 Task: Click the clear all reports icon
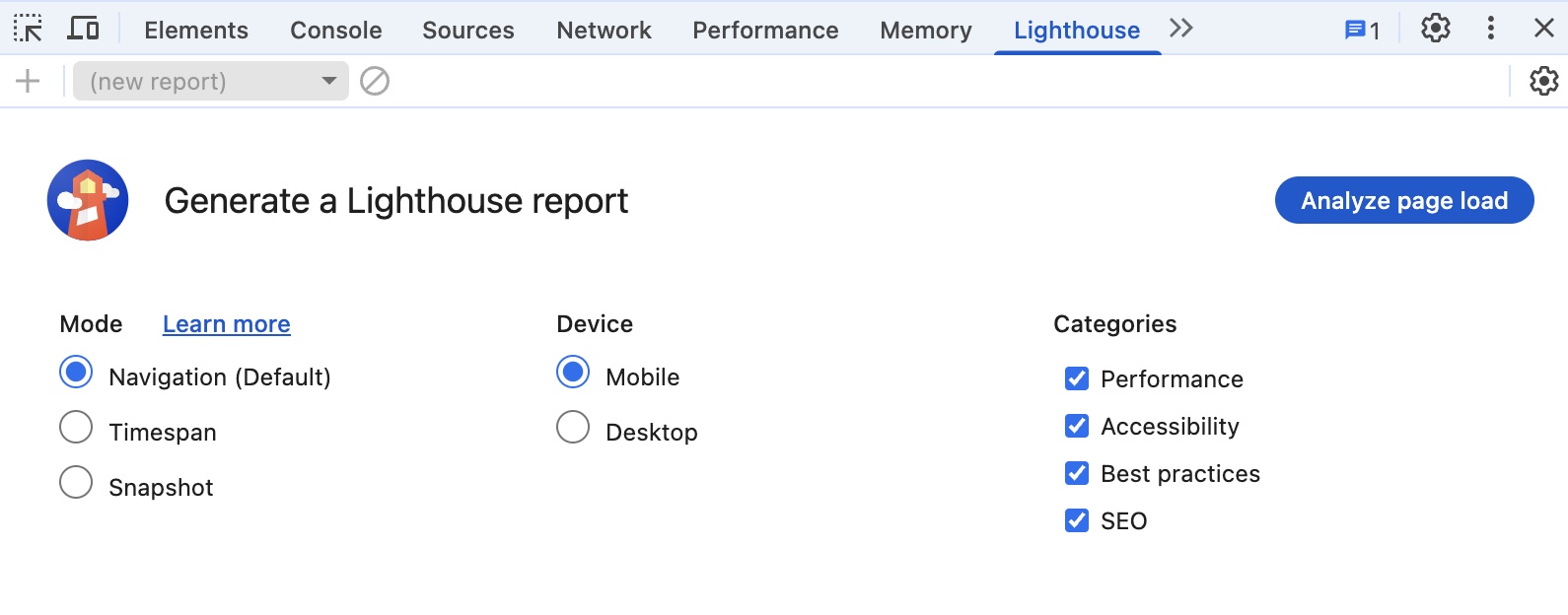coord(375,81)
